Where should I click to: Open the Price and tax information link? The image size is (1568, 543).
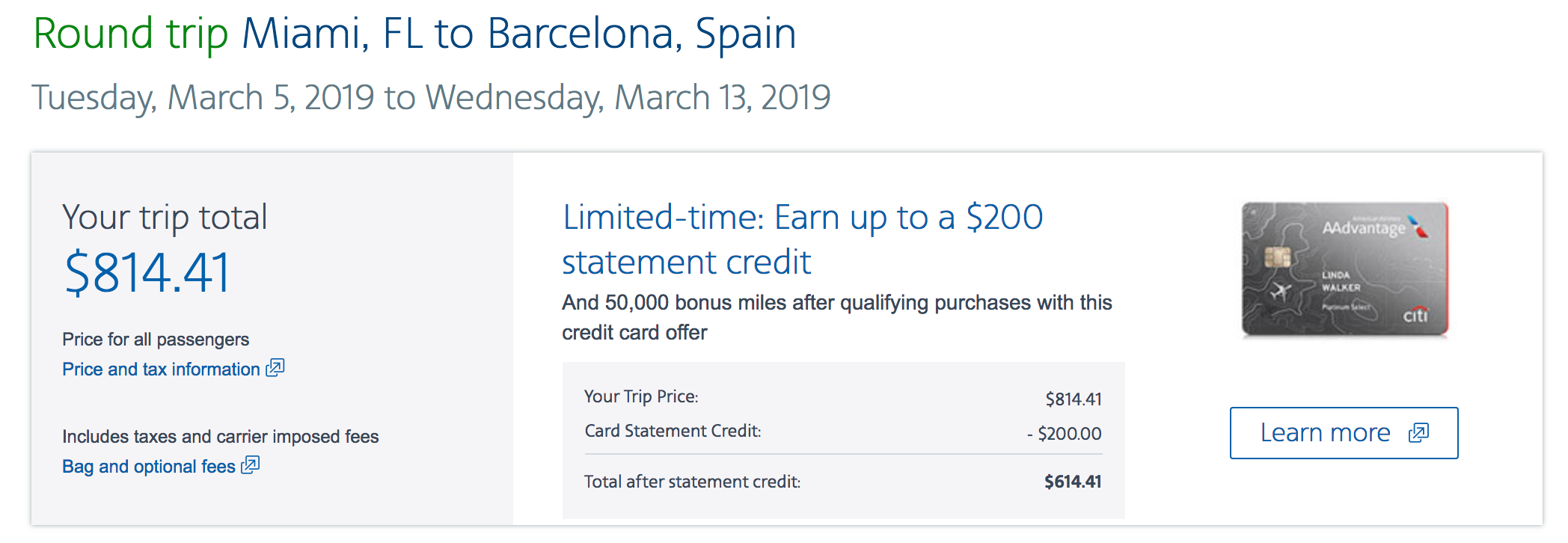coord(161,369)
